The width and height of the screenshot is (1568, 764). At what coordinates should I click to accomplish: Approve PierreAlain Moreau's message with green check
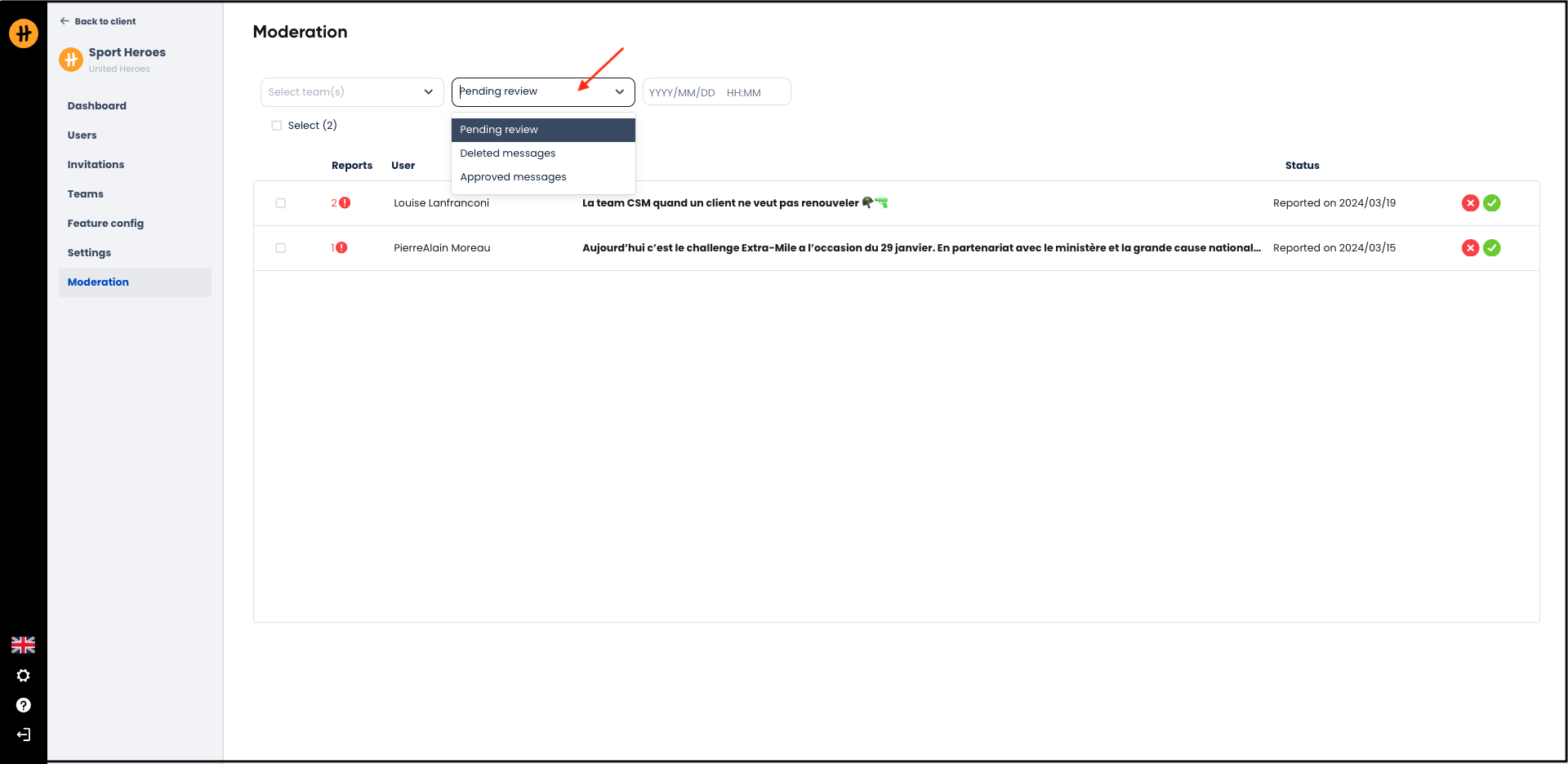pos(1491,248)
